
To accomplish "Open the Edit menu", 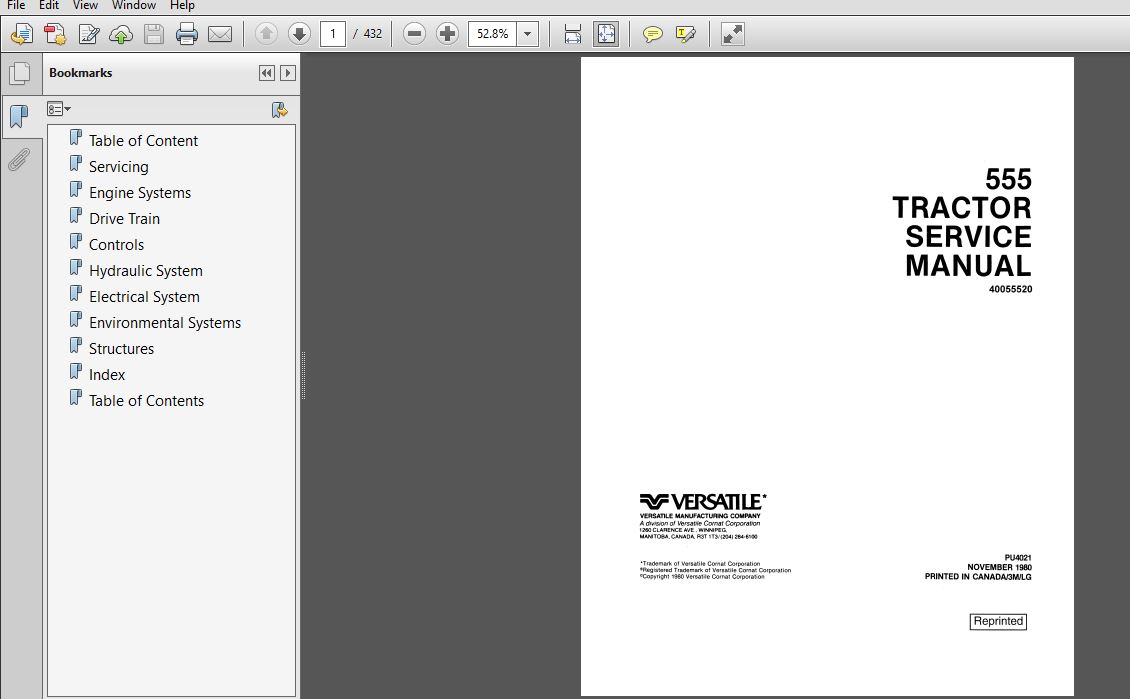I will point(49,6).
